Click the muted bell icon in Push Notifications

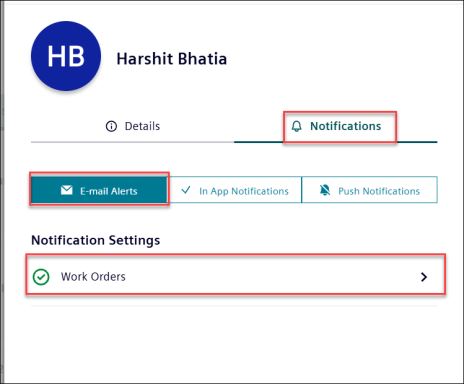click(325, 190)
